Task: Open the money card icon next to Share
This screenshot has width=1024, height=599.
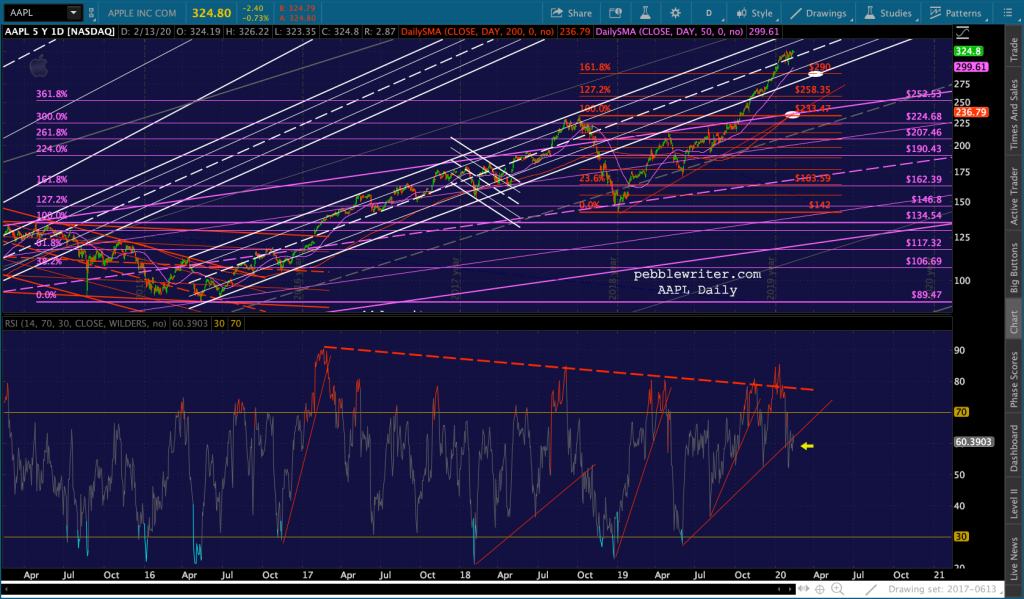Action: (x=615, y=13)
